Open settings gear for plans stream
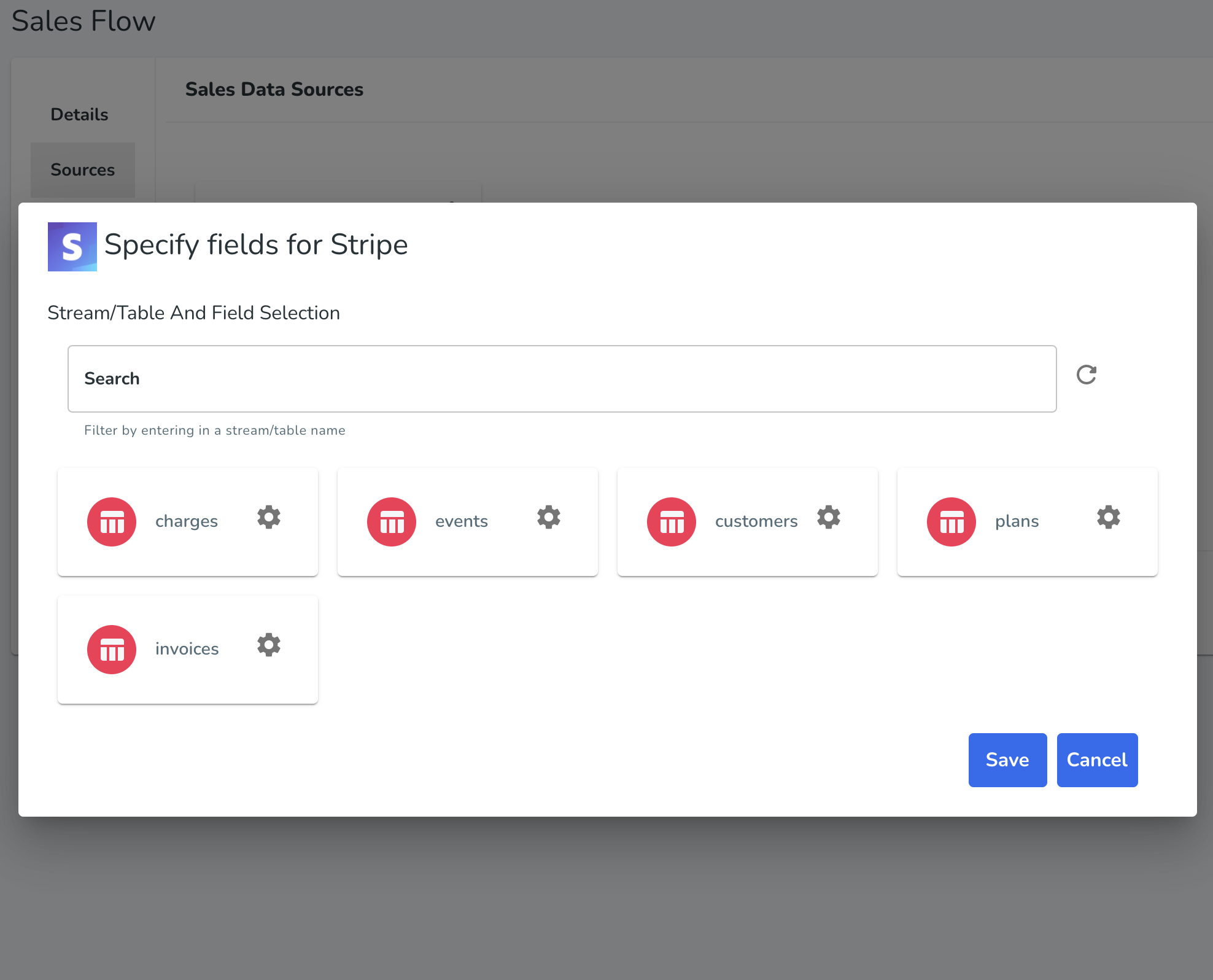Viewport: 1213px width, 980px height. click(x=1109, y=518)
